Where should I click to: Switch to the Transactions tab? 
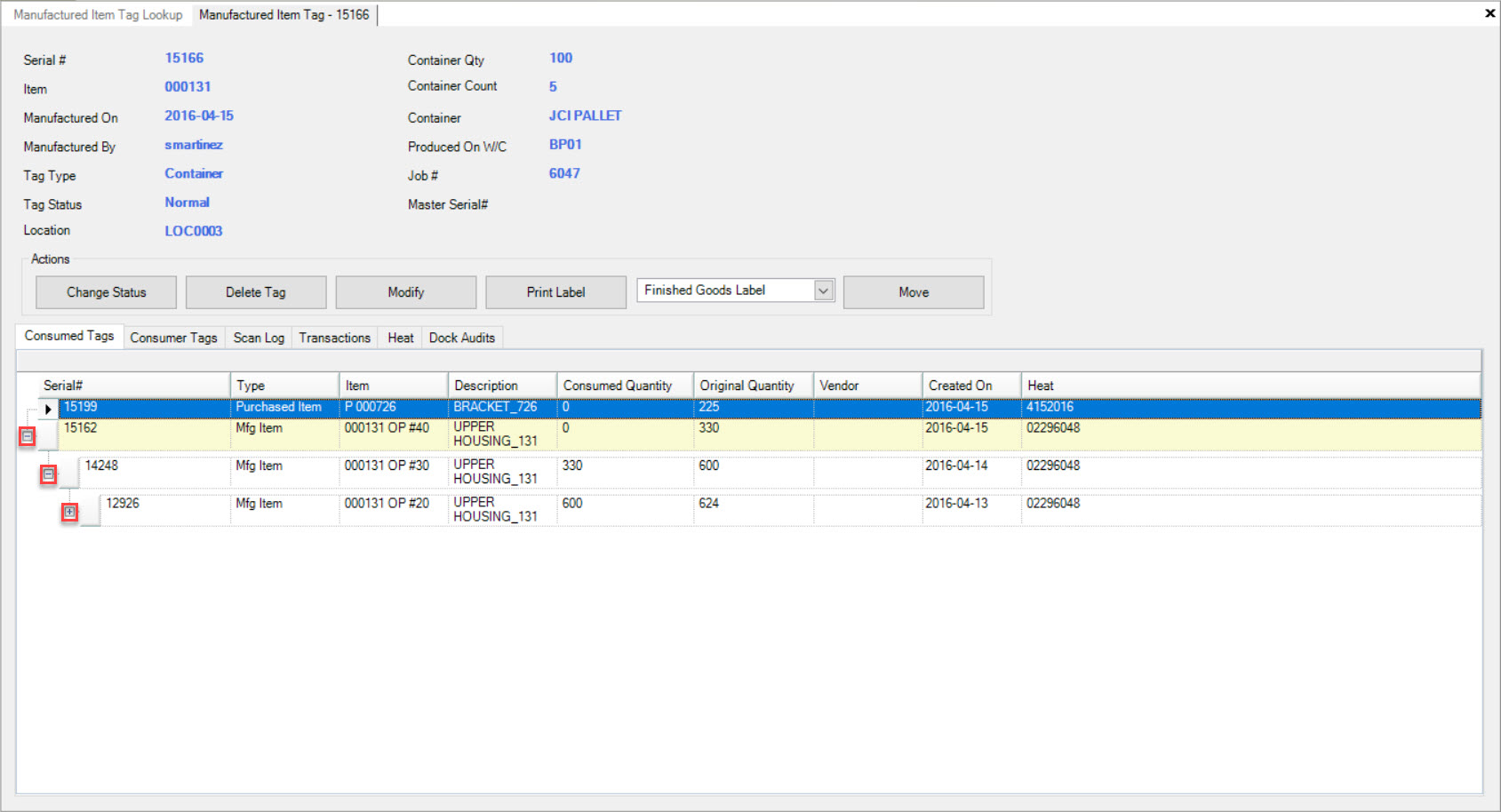tap(335, 338)
